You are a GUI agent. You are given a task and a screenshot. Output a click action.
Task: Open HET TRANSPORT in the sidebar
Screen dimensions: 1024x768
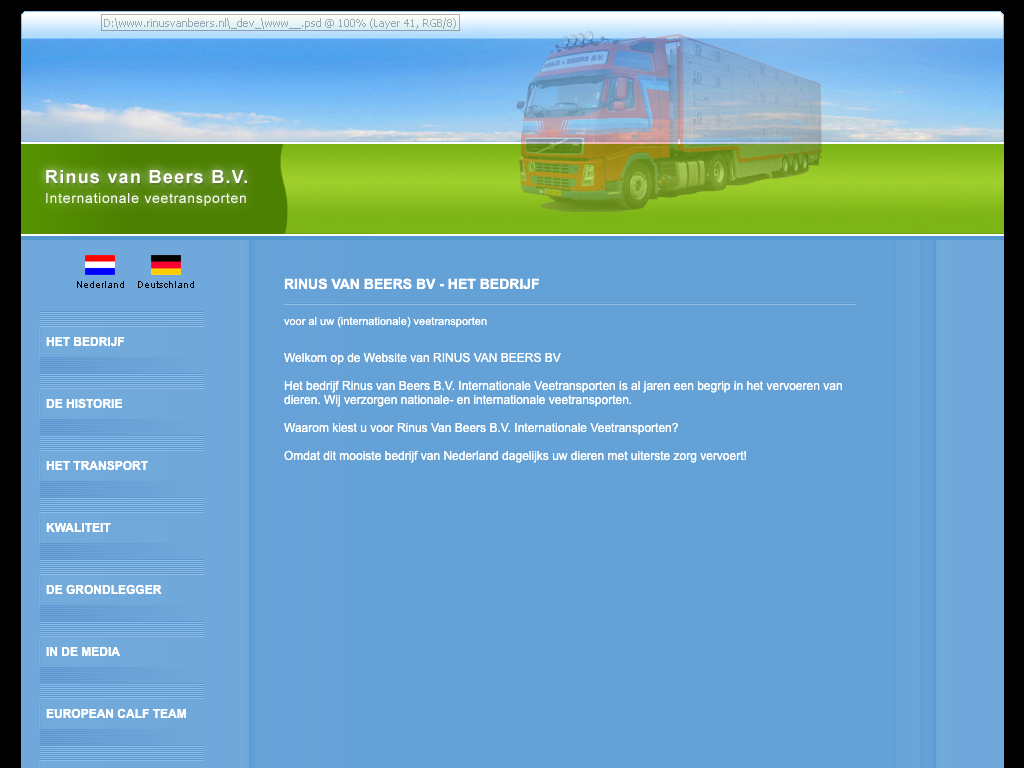click(97, 466)
